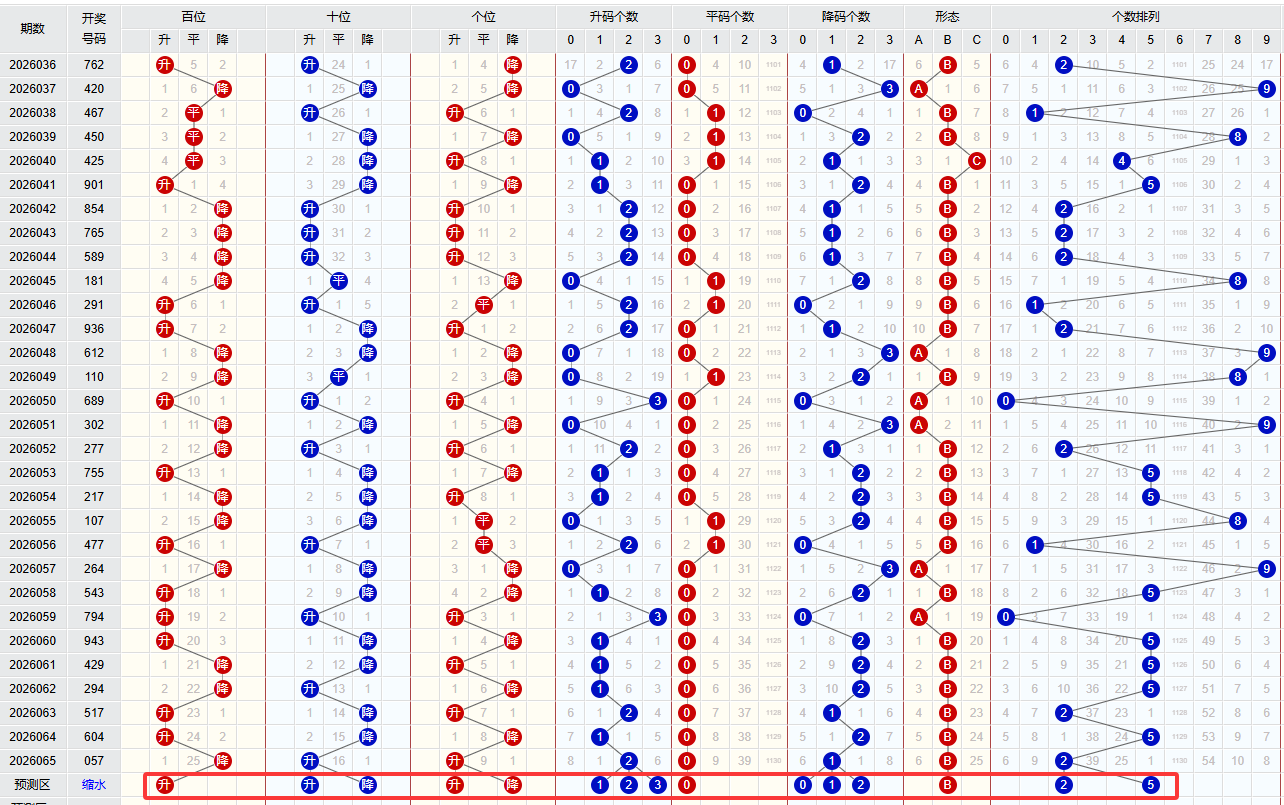Pick the 个数排列 5 ball in the prediction row
The width and height of the screenshot is (1284, 805).
[1151, 785]
